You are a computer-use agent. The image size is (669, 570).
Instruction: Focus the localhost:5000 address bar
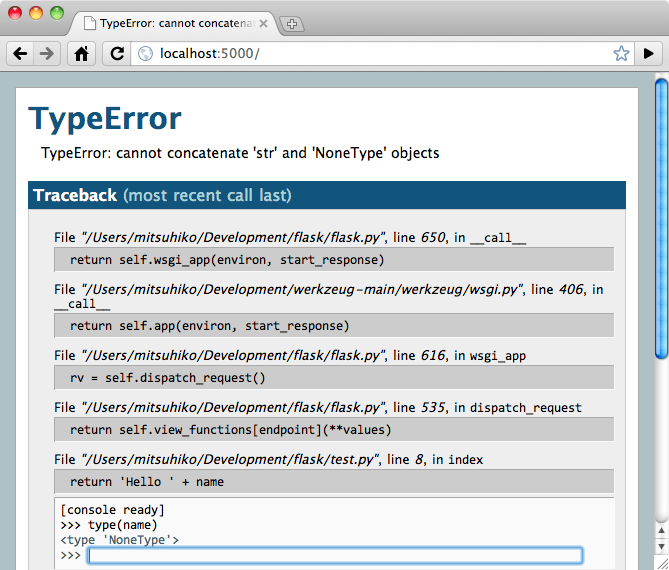tap(380, 54)
